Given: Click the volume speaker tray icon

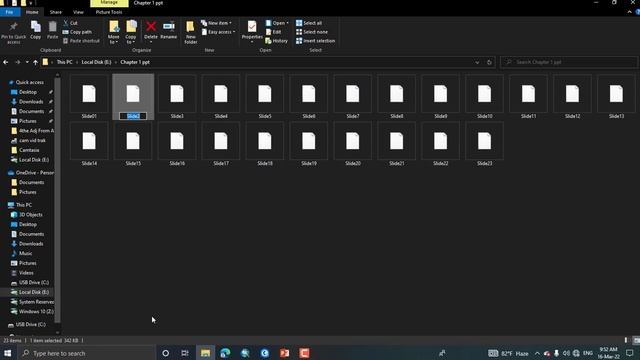Looking at the screenshot, I should [x=566, y=353].
